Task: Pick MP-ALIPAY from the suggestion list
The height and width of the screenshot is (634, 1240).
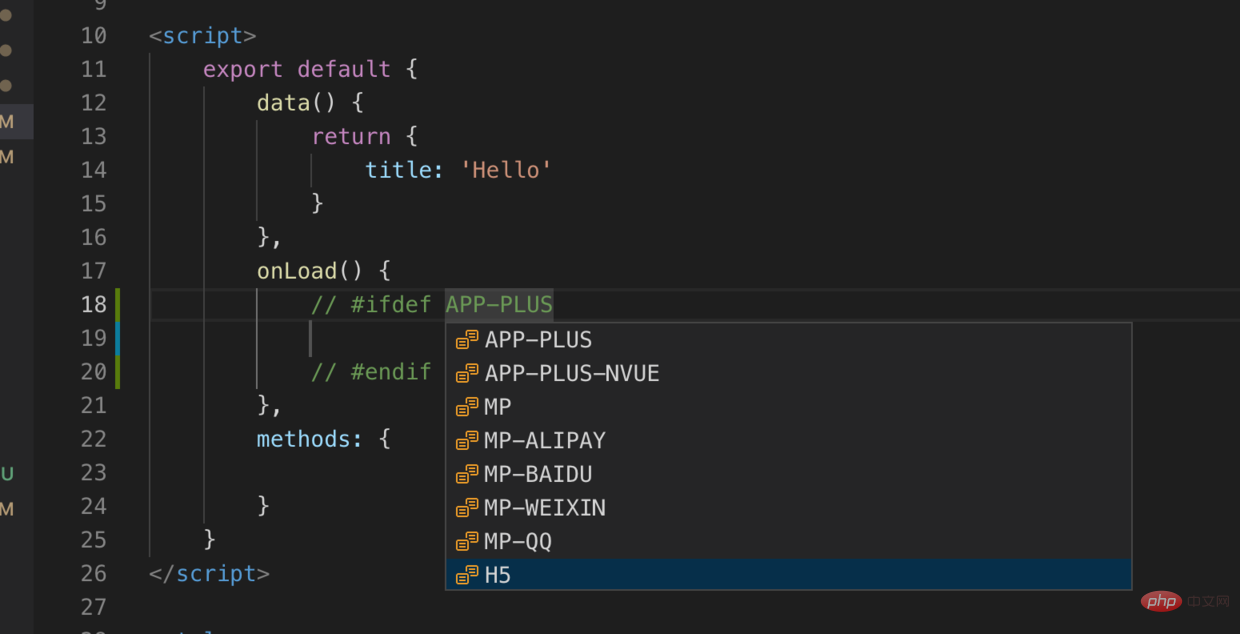Action: (x=545, y=441)
